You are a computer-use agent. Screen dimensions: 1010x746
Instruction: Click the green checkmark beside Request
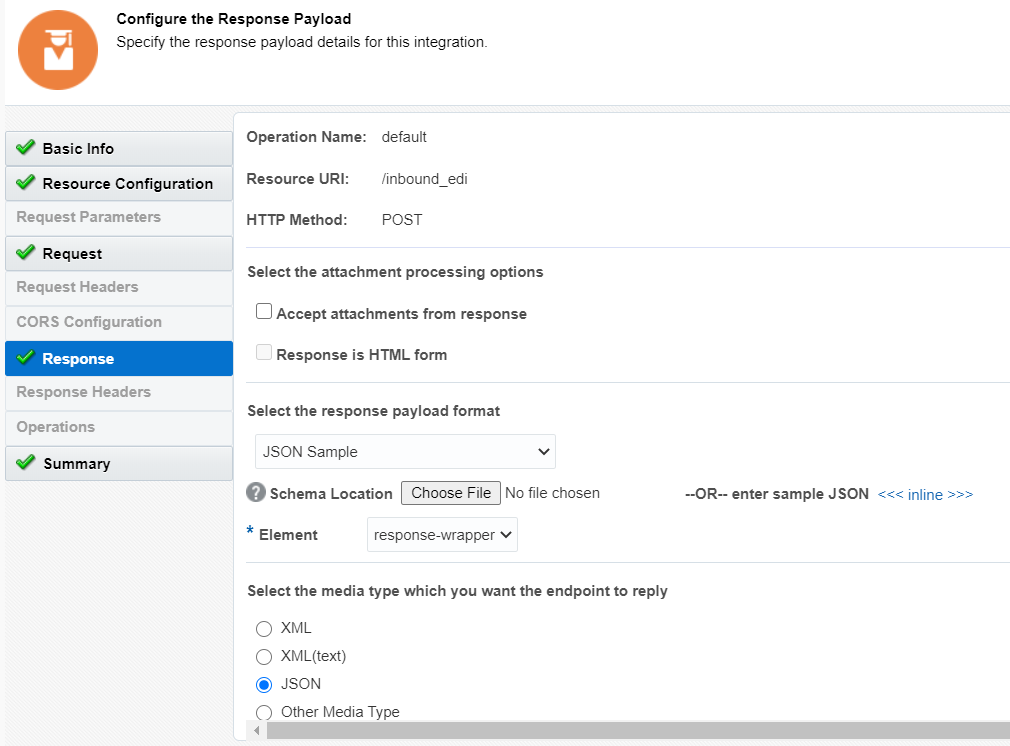[26, 252]
